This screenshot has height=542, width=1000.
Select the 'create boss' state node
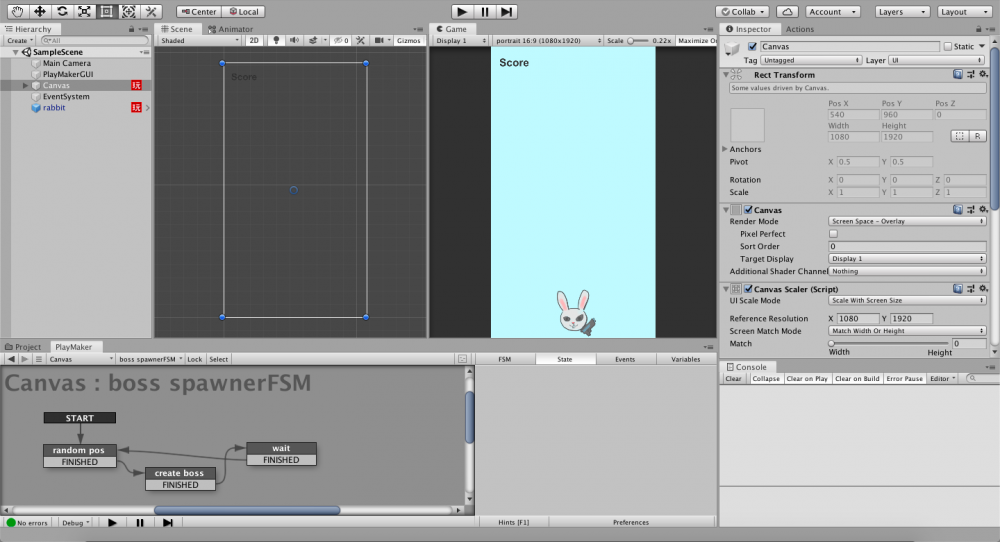pyautogui.click(x=180, y=473)
